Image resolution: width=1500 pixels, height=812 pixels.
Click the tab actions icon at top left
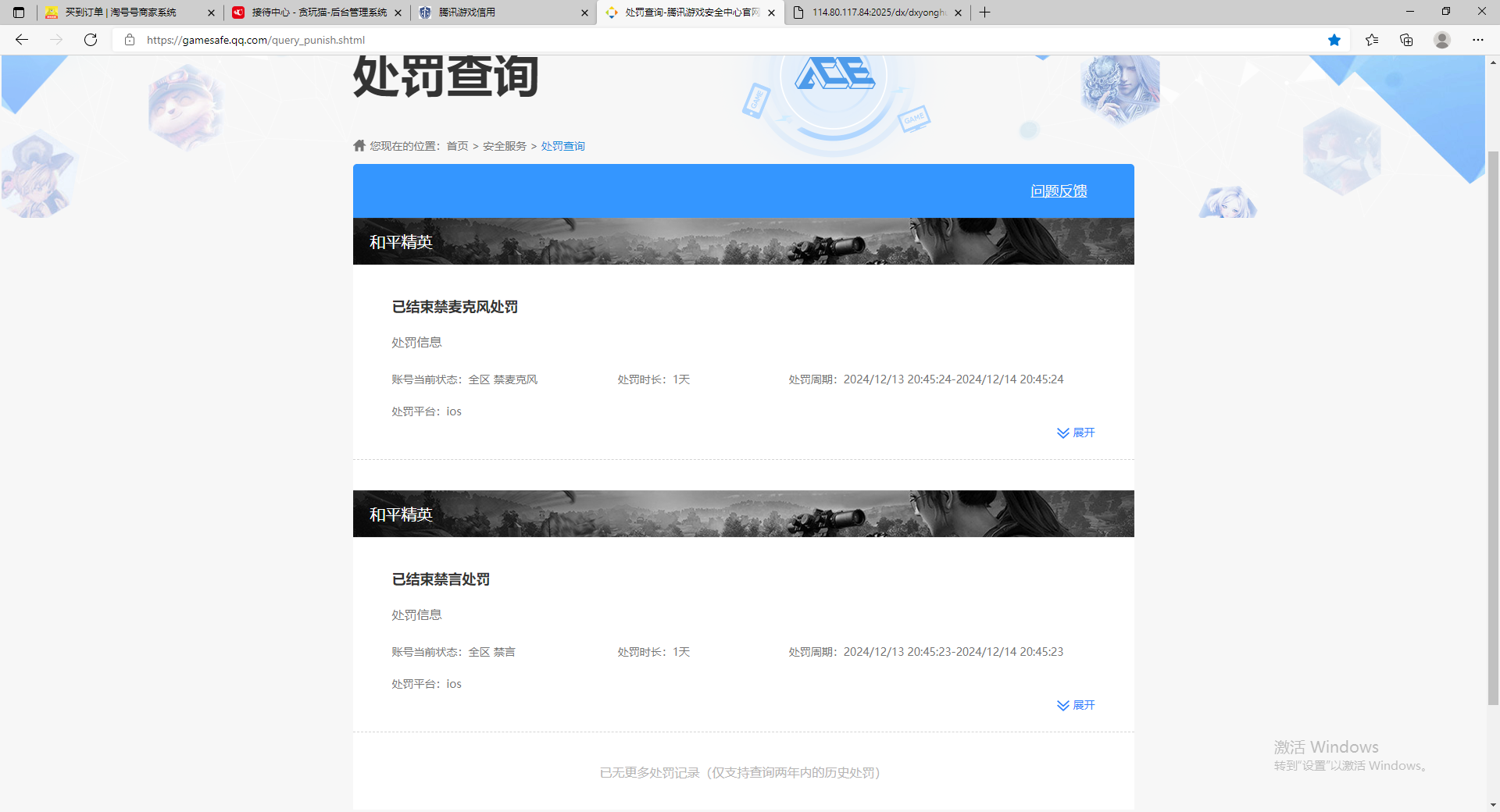click(x=17, y=12)
